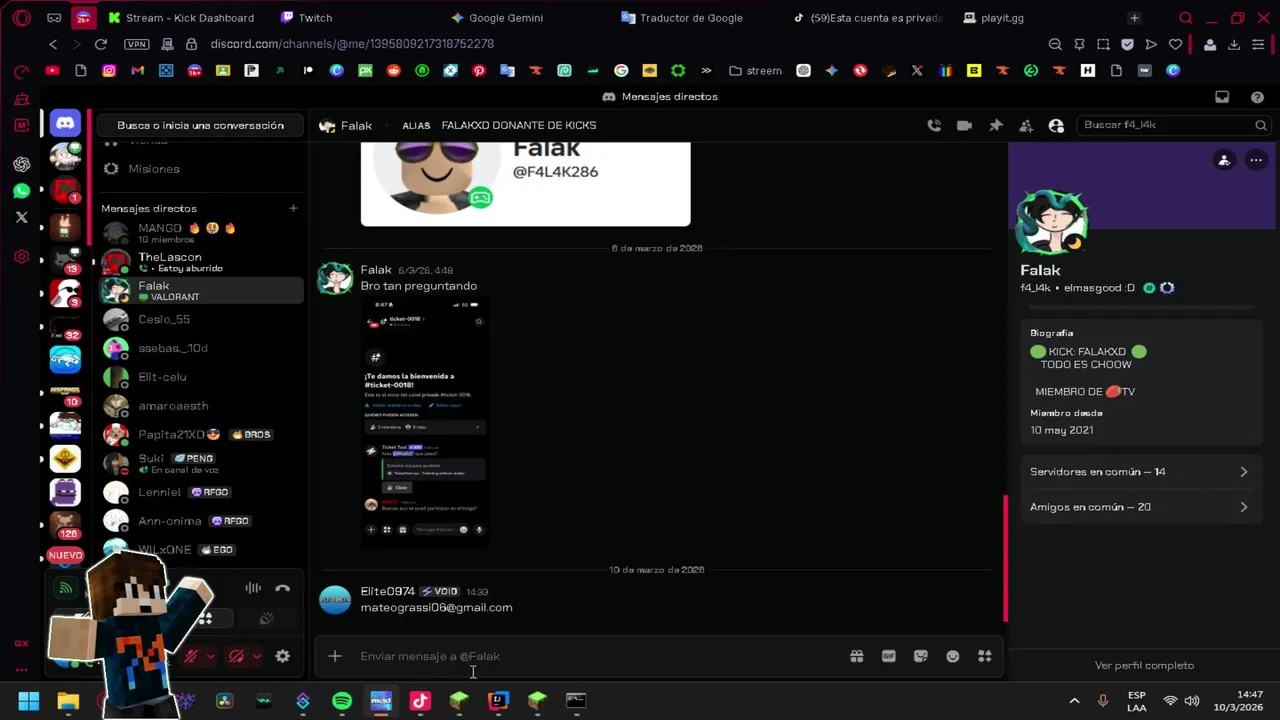The height and width of the screenshot is (720, 1280).
Task: Start a video call with Falak
Action: [x=964, y=125]
